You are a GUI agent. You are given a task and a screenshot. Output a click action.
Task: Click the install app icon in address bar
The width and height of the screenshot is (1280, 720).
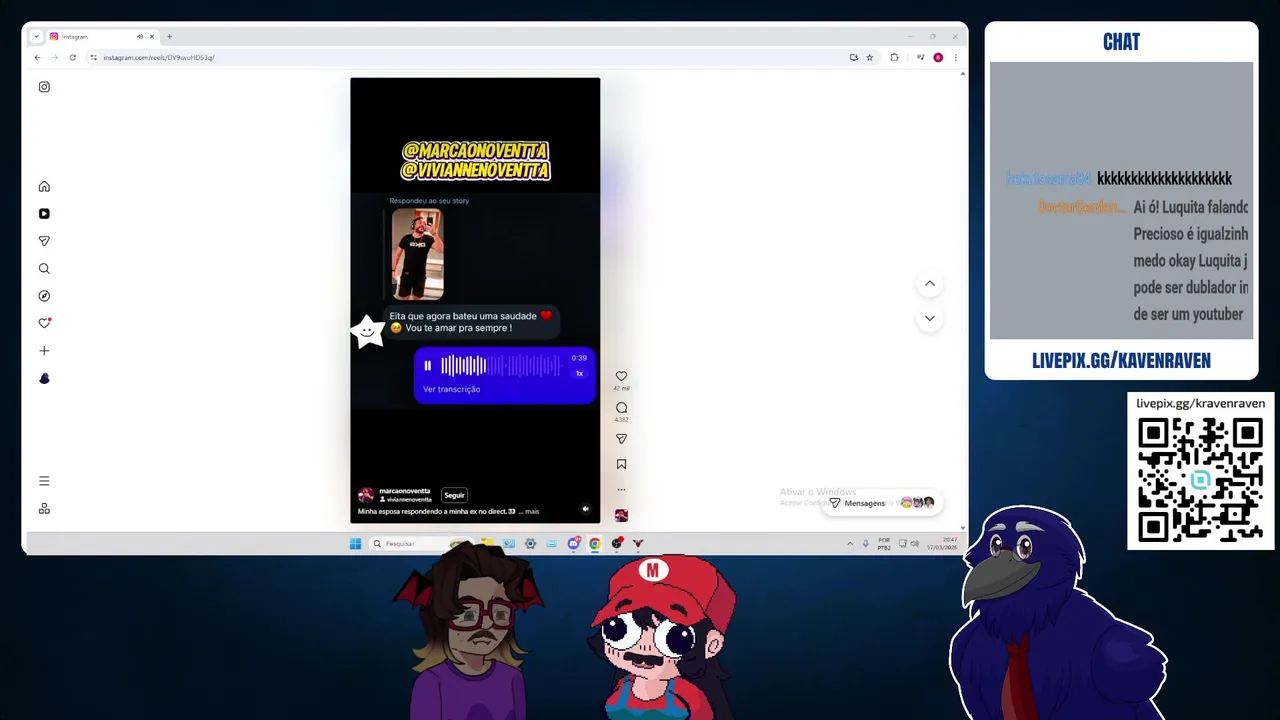[853, 58]
